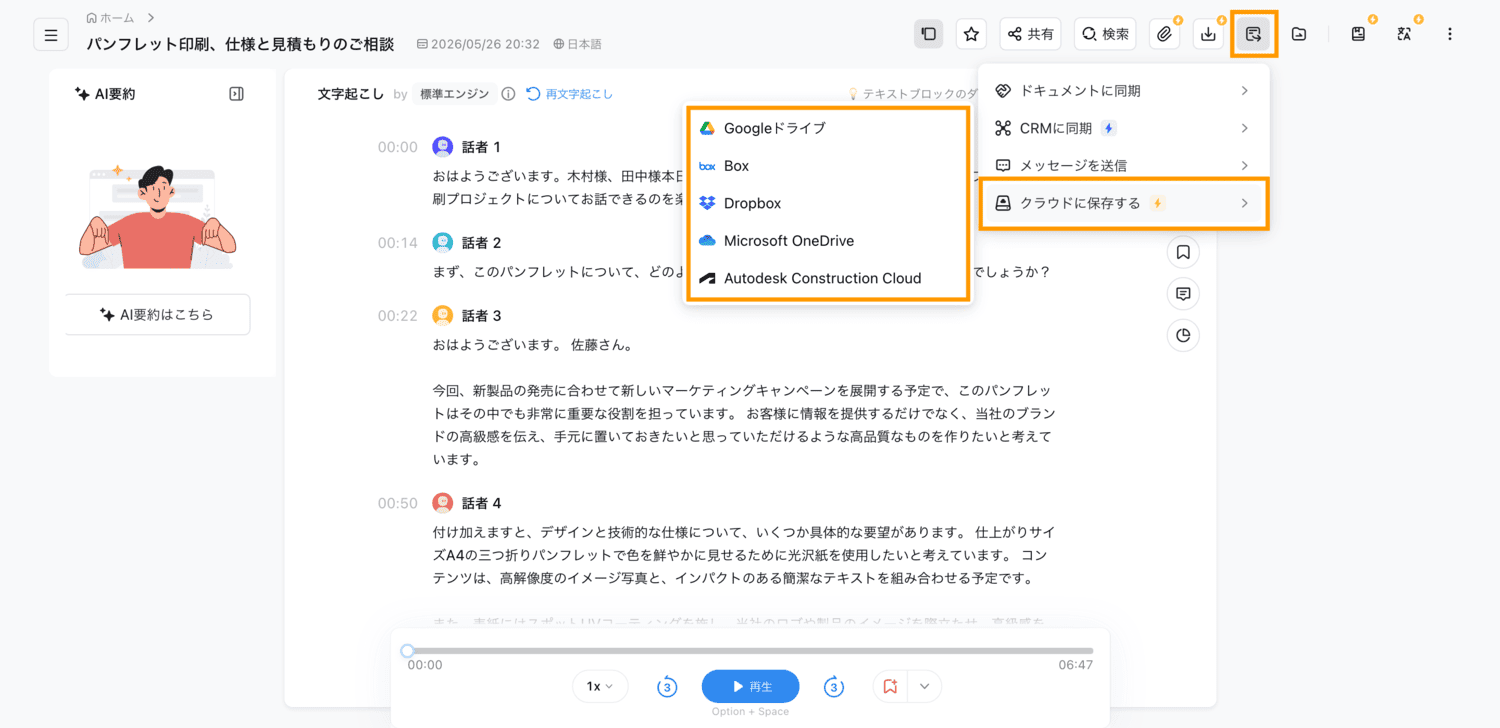
Task: Click the 標準エンジン tag
Action: pyautogui.click(x=454, y=94)
